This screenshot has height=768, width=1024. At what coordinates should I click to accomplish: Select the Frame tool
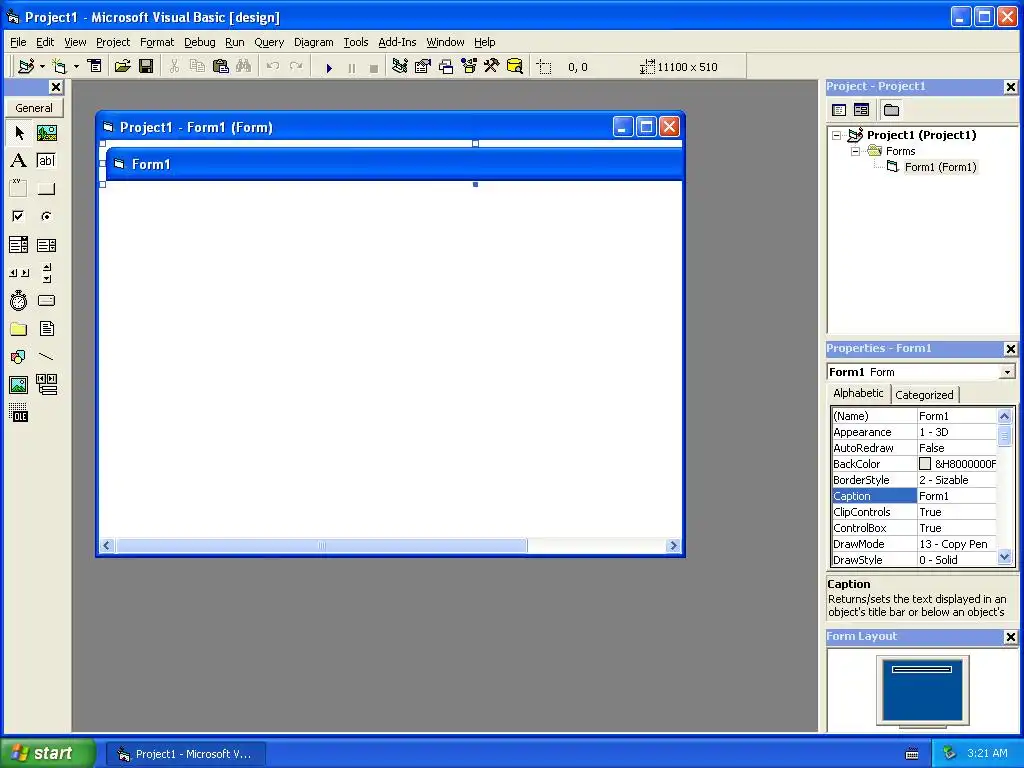[19, 189]
